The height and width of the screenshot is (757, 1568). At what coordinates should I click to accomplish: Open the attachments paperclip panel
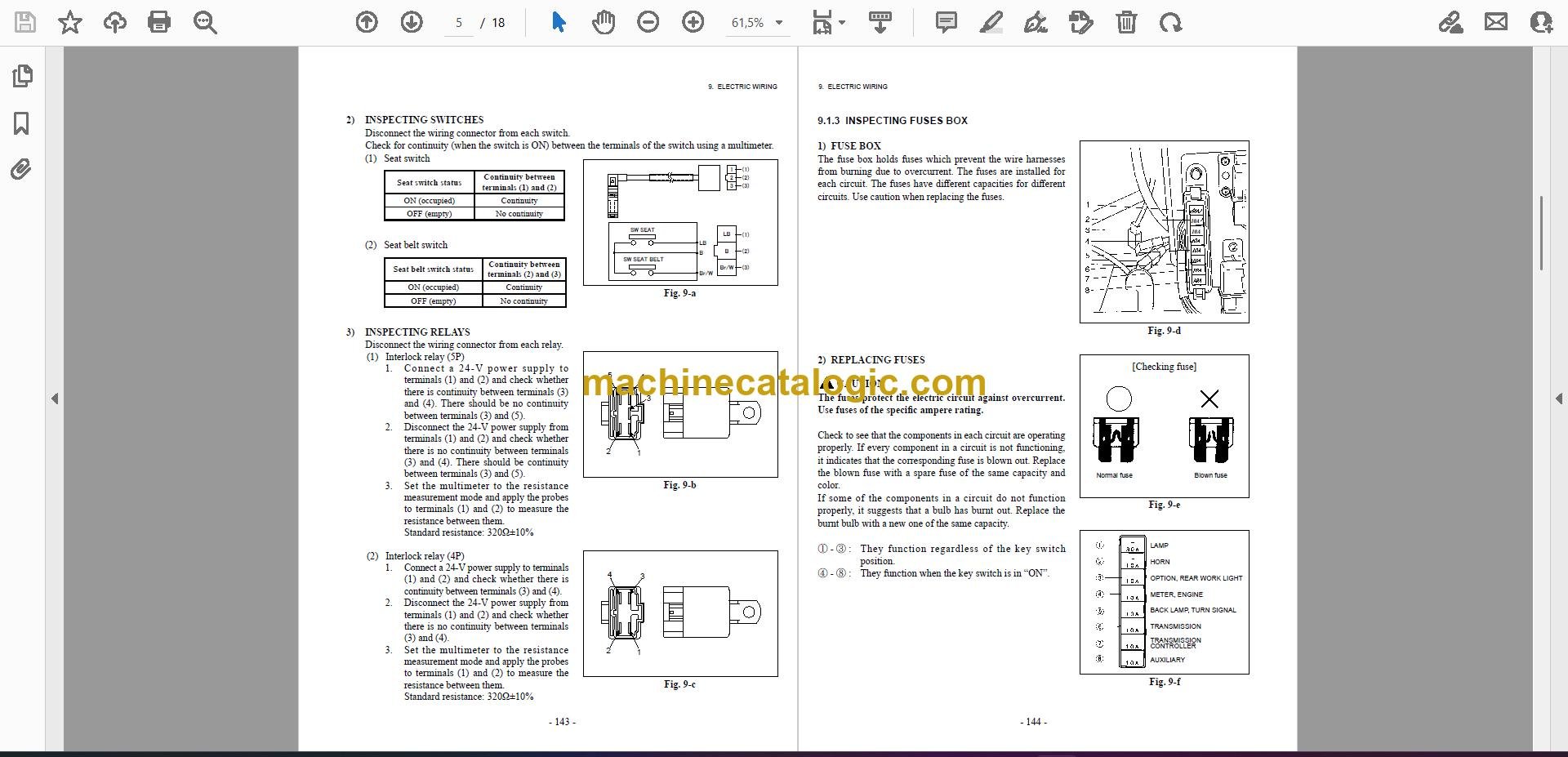click(x=21, y=169)
